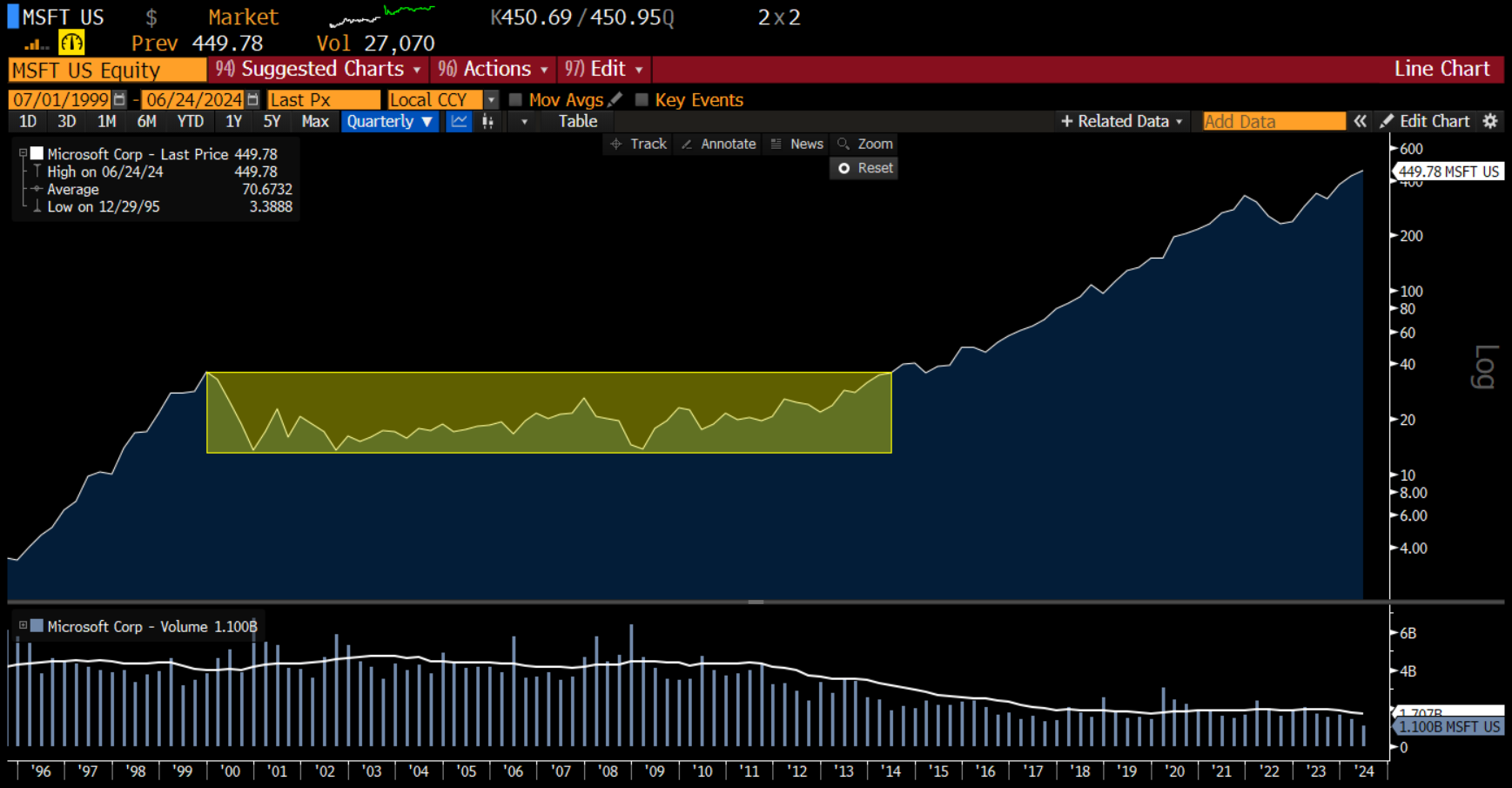Collapse the panel with double-chevron icon
Viewport: 1512px width, 788px height.
tap(1361, 121)
